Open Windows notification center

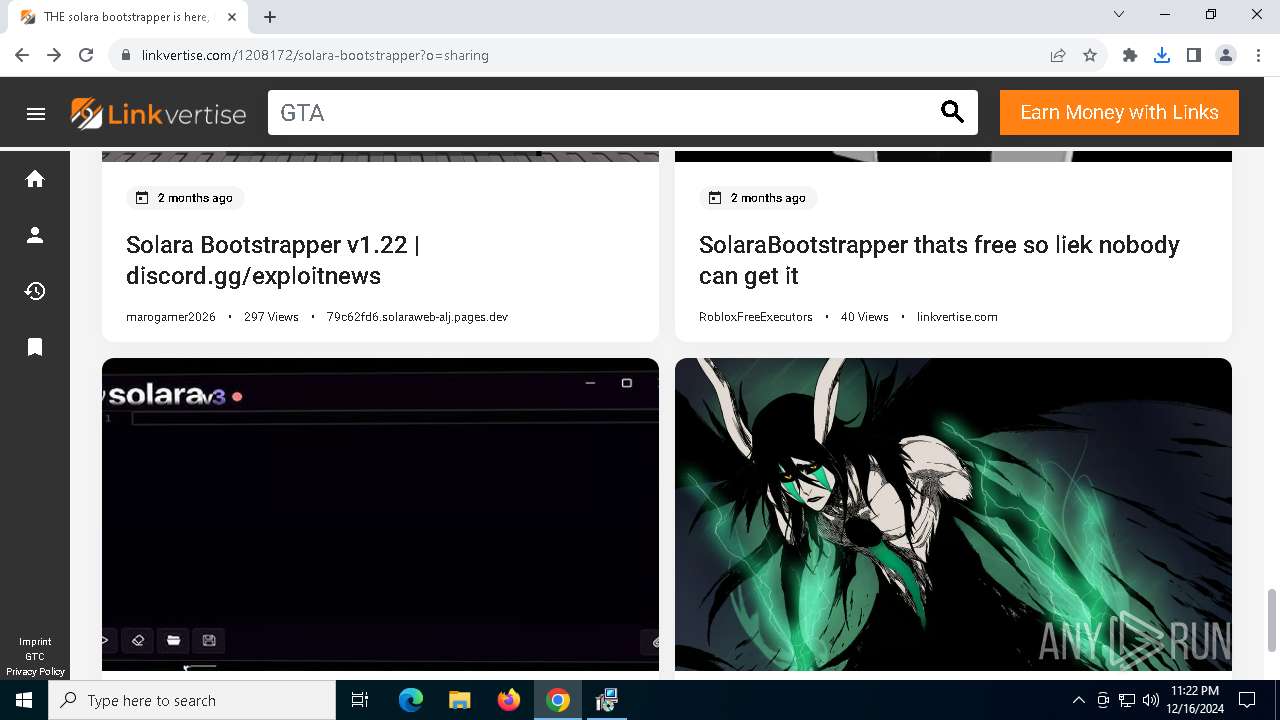point(1247,700)
